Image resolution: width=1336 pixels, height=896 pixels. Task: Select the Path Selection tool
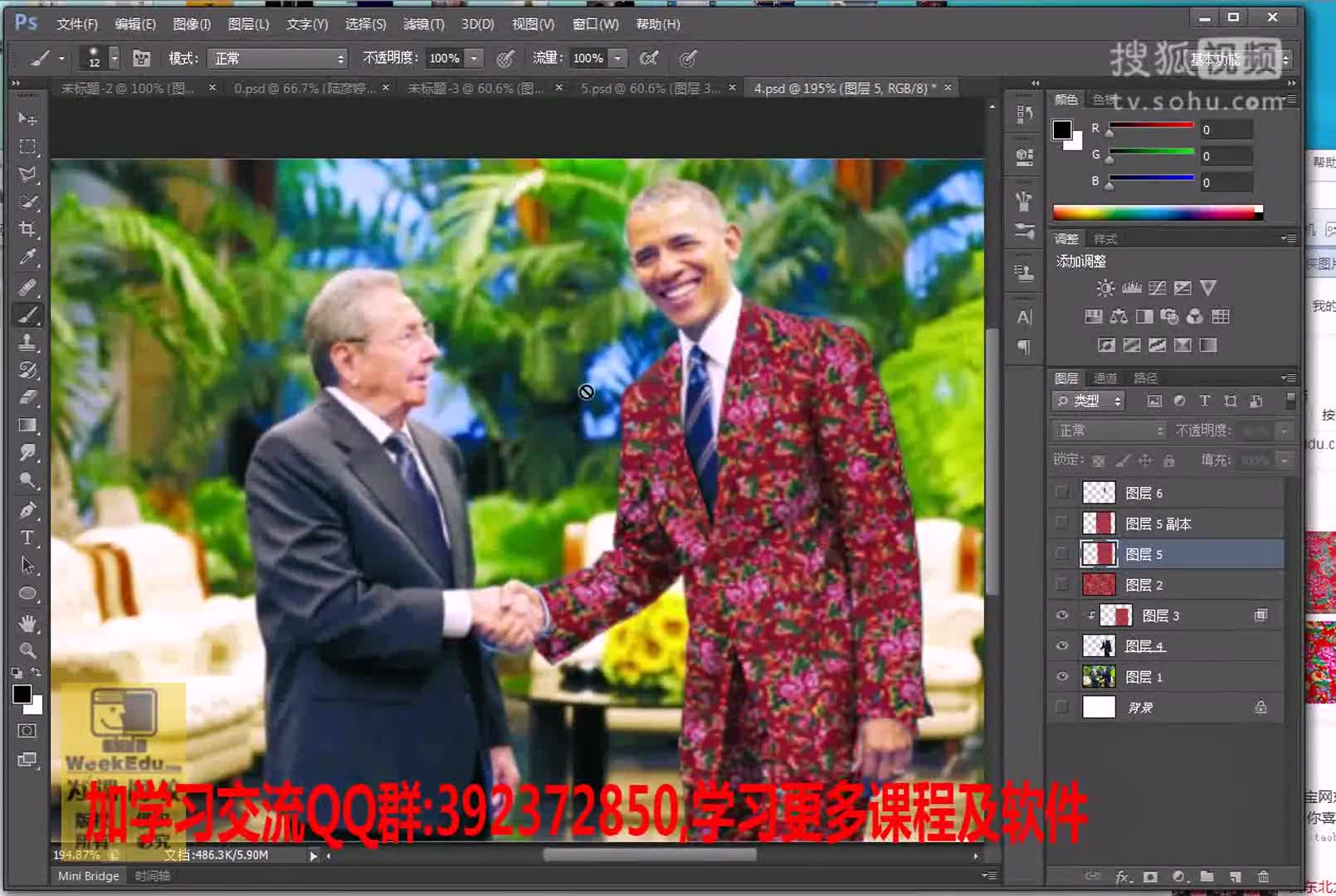[x=27, y=565]
